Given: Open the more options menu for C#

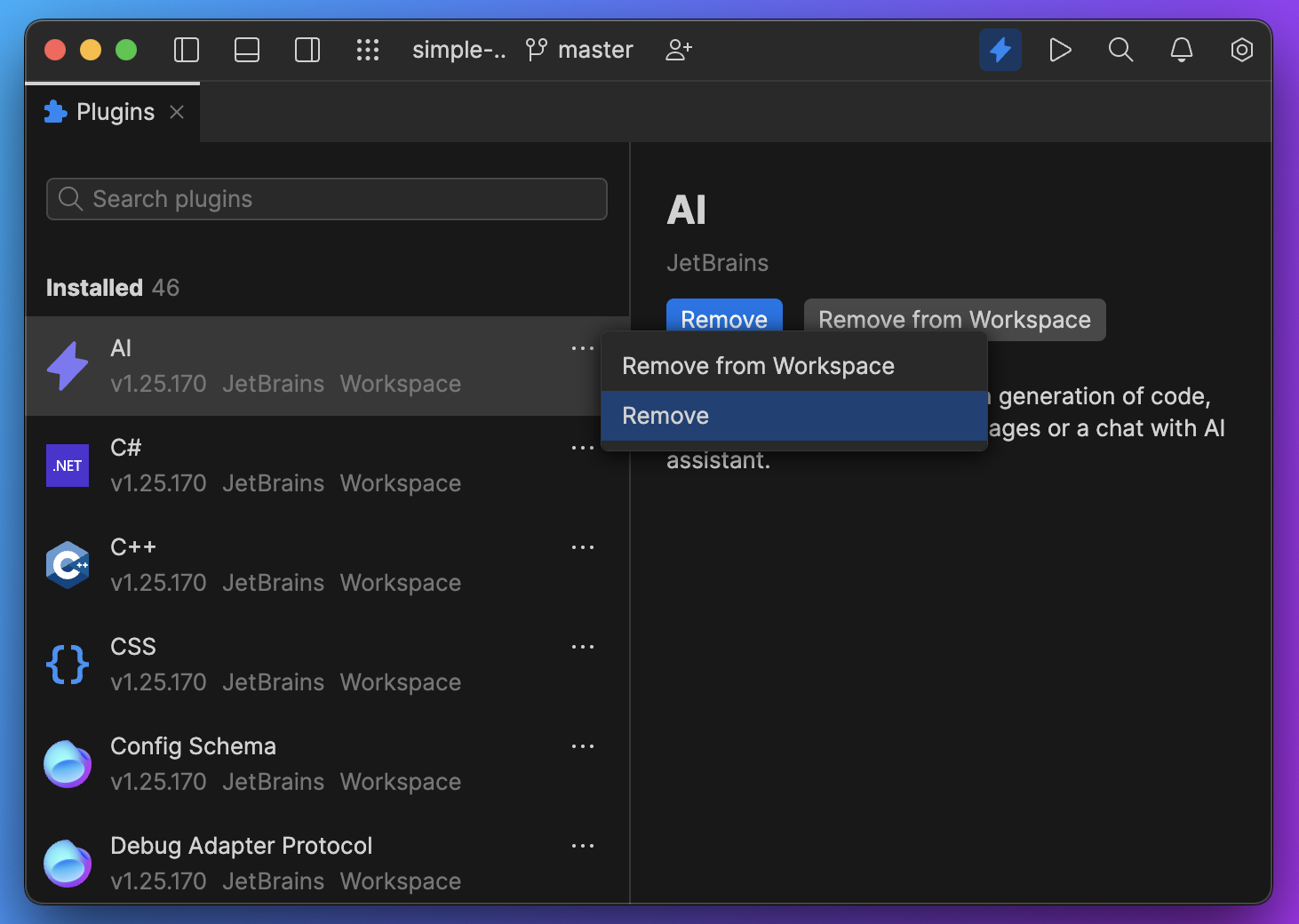Looking at the screenshot, I should [x=583, y=448].
